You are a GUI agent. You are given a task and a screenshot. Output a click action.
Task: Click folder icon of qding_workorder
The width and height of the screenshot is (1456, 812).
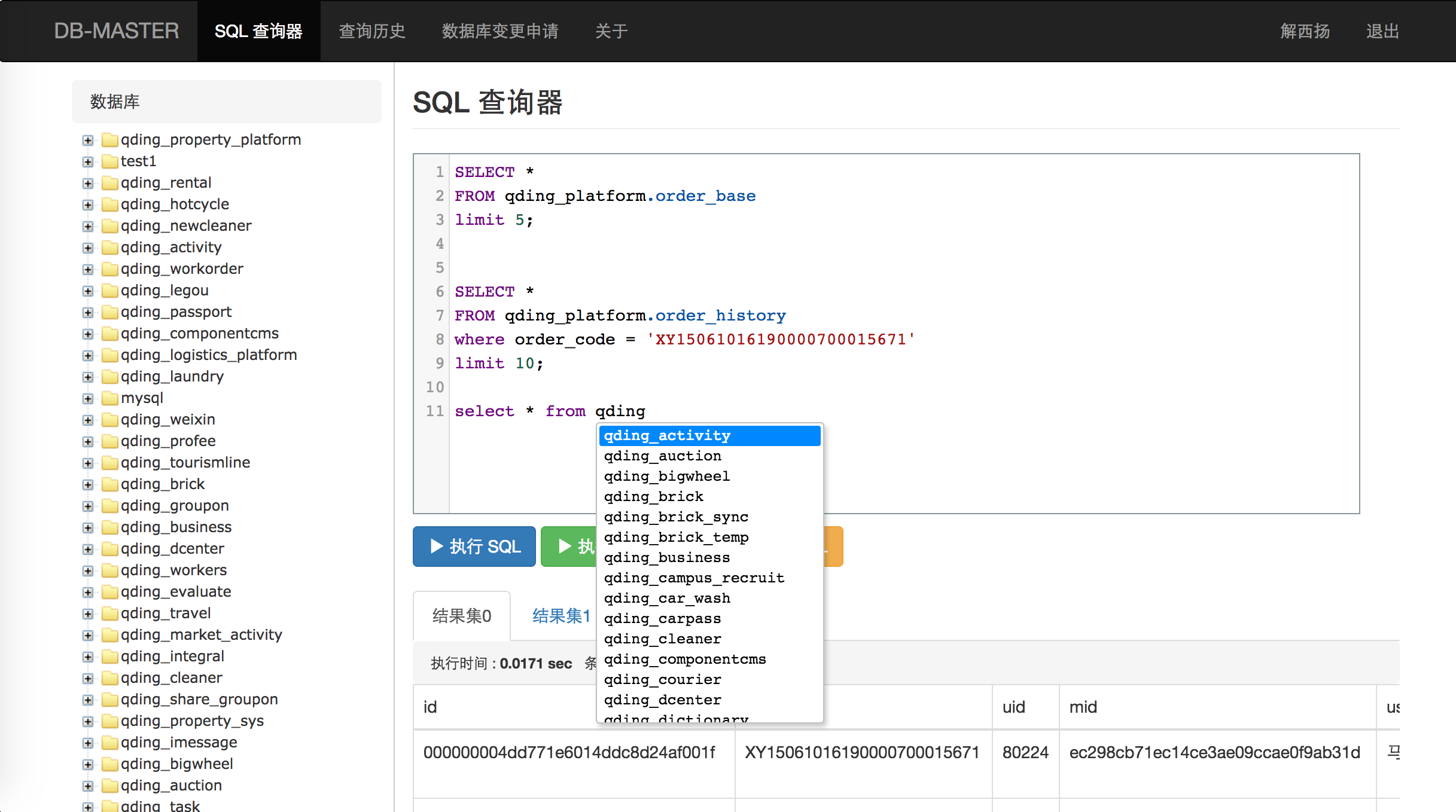(x=109, y=269)
